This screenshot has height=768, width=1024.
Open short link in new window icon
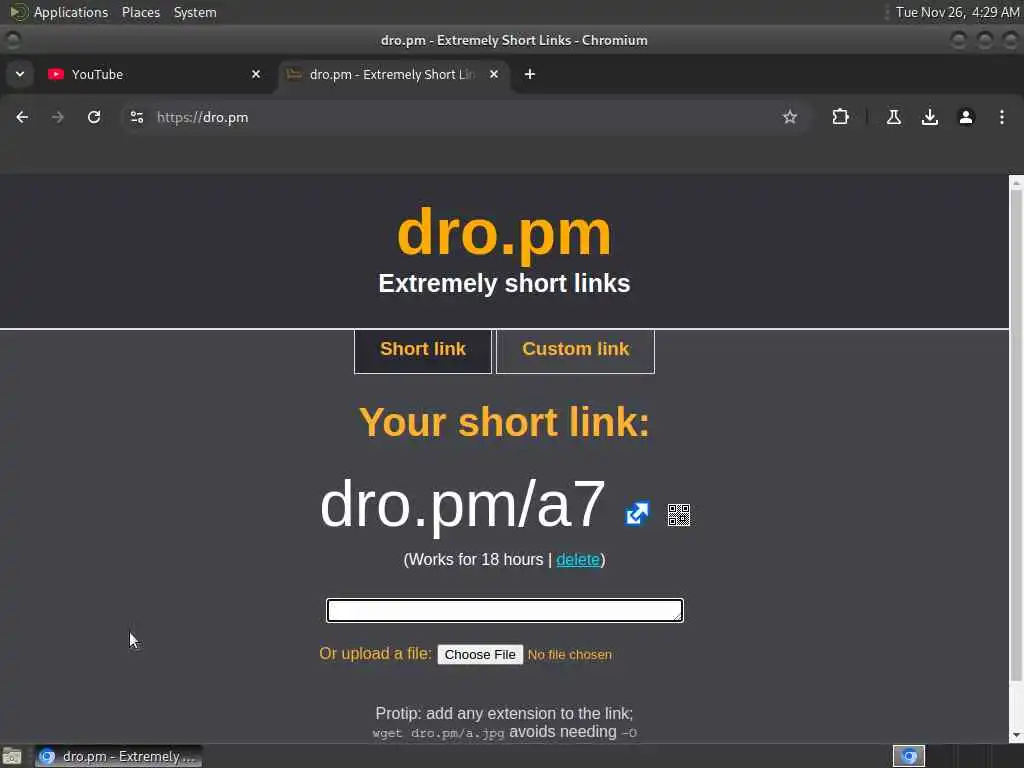(637, 513)
